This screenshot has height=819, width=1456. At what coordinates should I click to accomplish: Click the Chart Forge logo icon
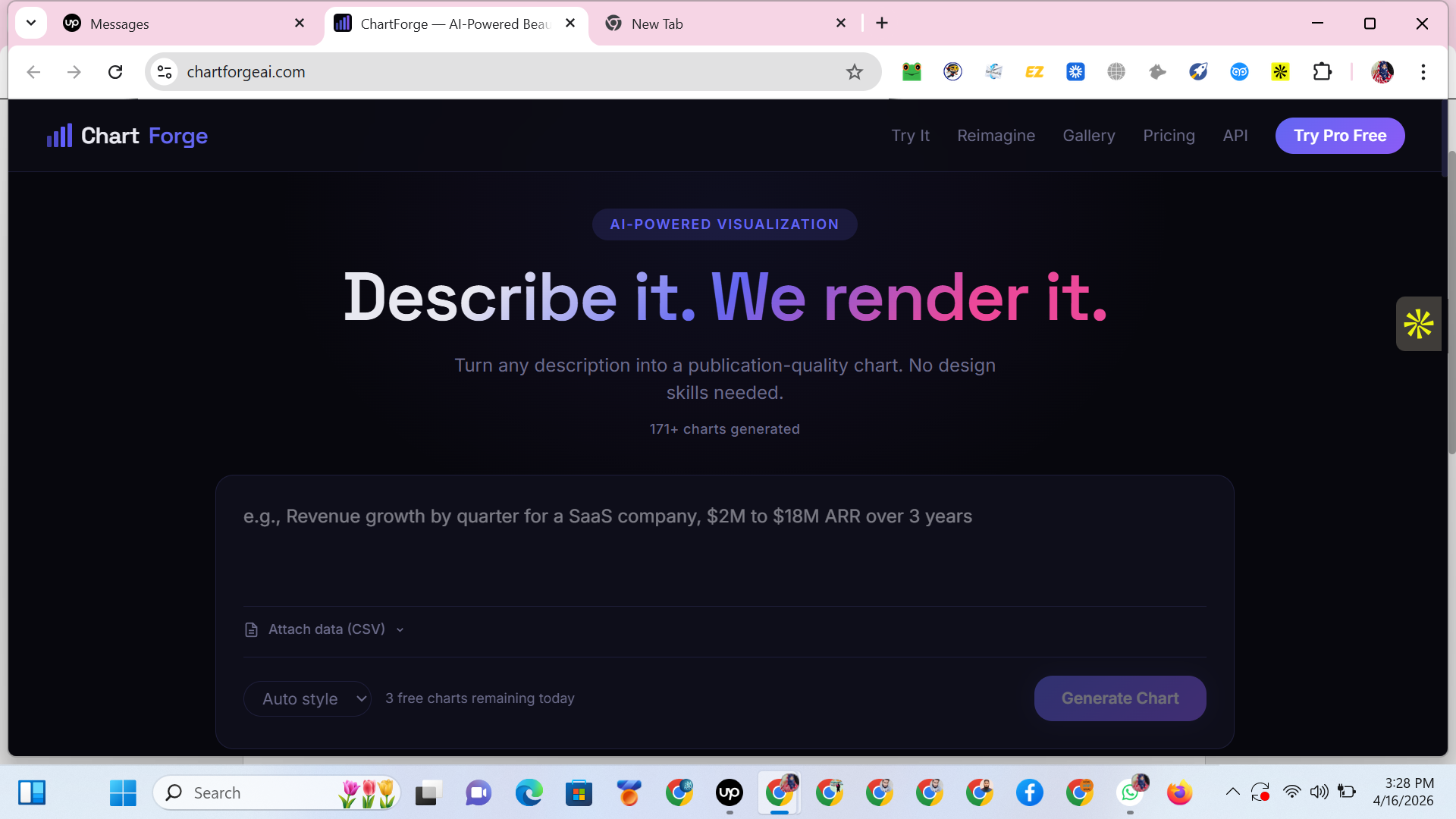(x=59, y=136)
